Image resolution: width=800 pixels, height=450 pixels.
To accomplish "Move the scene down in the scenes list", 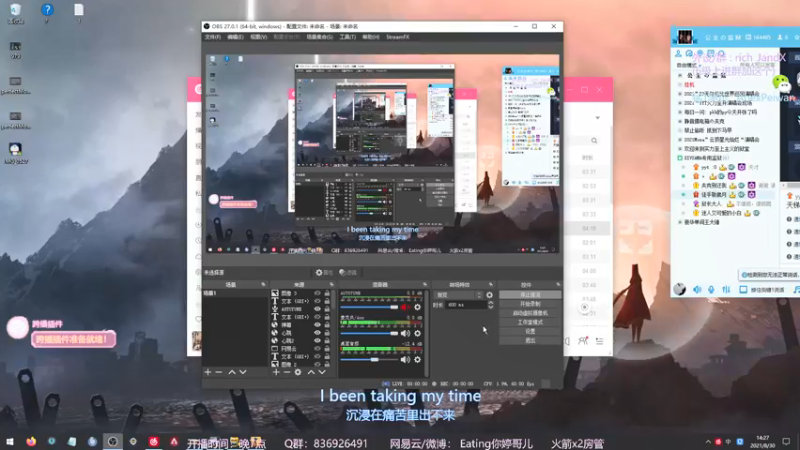I will tap(243, 372).
